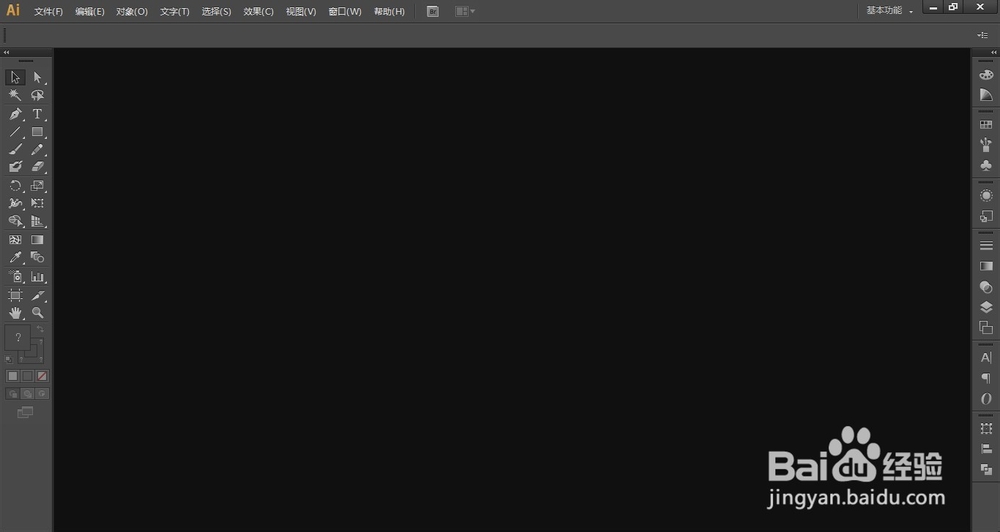The height and width of the screenshot is (532, 1000).
Task: Open the 效果(C) menu
Action: tap(258, 11)
